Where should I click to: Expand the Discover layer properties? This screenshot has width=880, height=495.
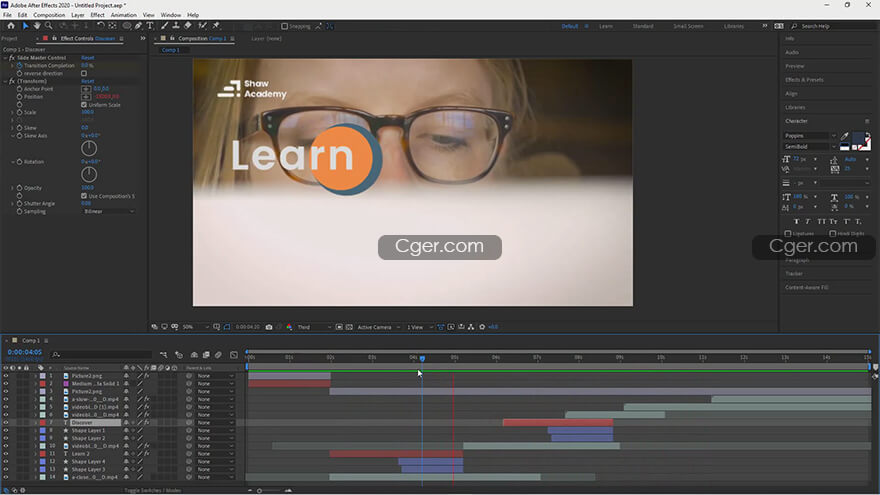(x=35, y=423)
